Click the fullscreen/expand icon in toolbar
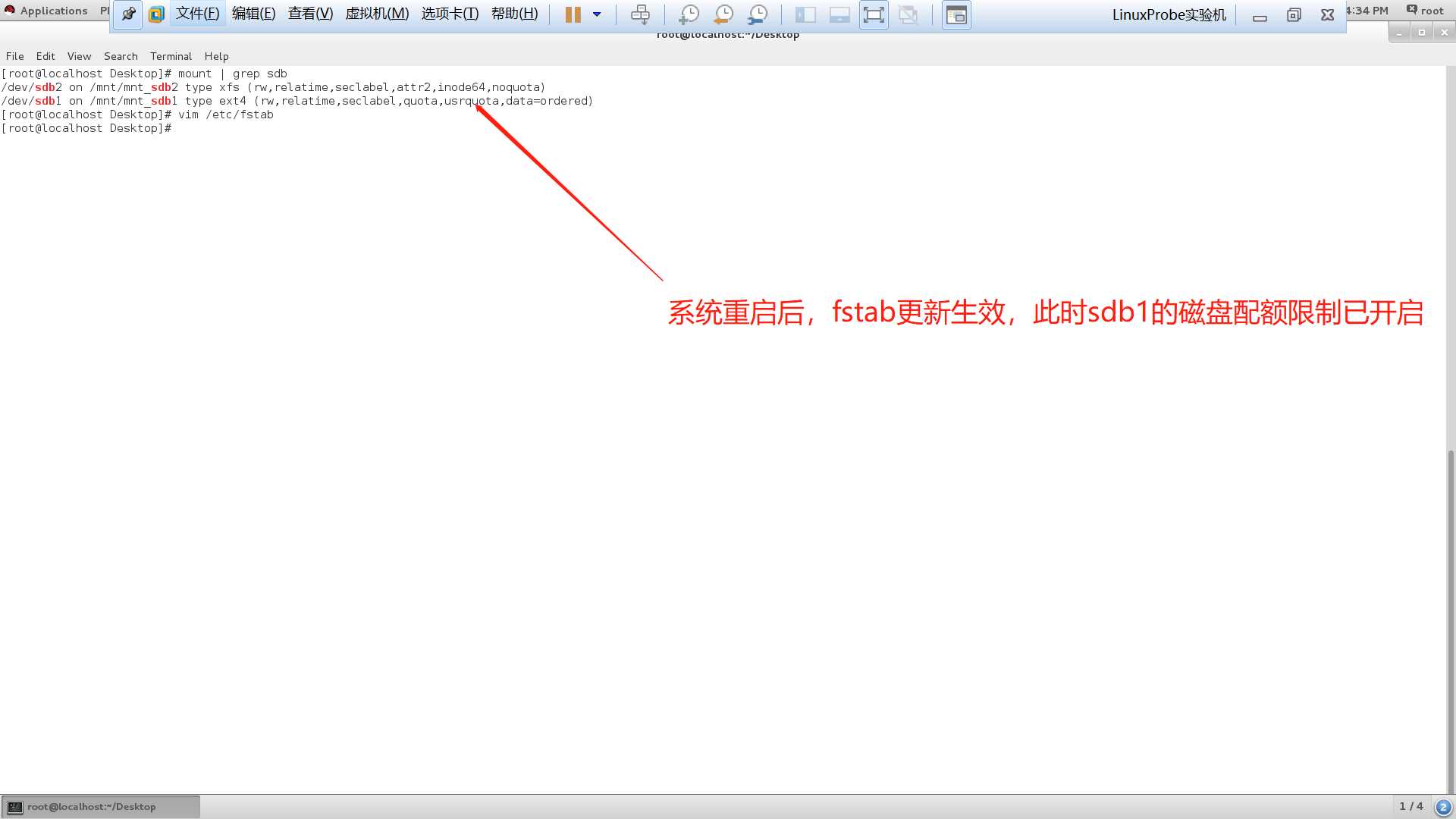This screenshot has width=1456, height=819. (872, 14)
